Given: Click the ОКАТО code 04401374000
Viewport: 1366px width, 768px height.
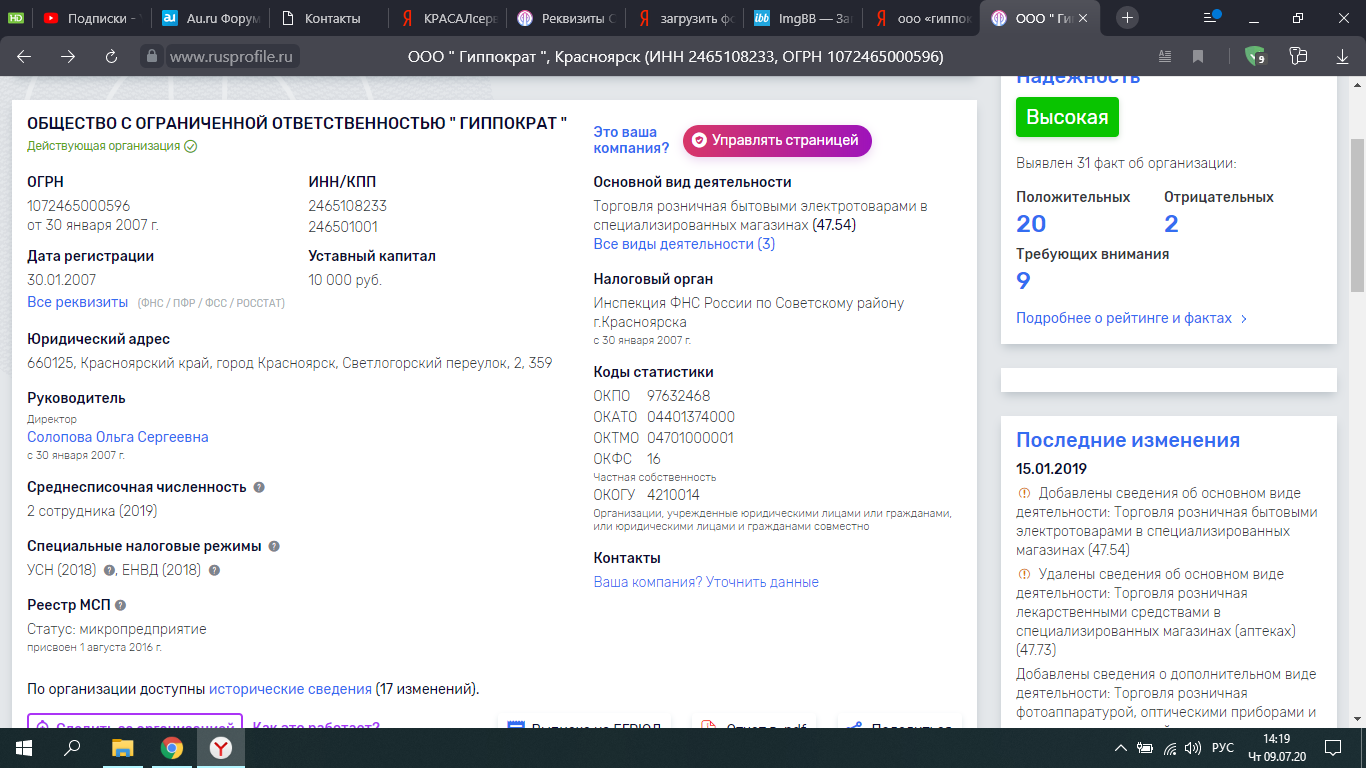Looking at the screenshot, I should [691, 417].
